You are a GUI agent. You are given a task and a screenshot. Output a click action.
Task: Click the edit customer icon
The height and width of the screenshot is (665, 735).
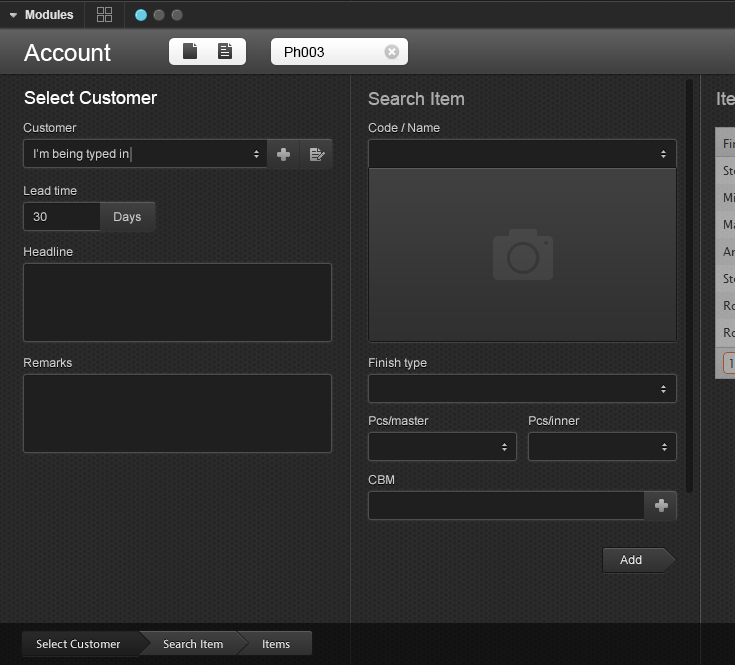[316, 154]
